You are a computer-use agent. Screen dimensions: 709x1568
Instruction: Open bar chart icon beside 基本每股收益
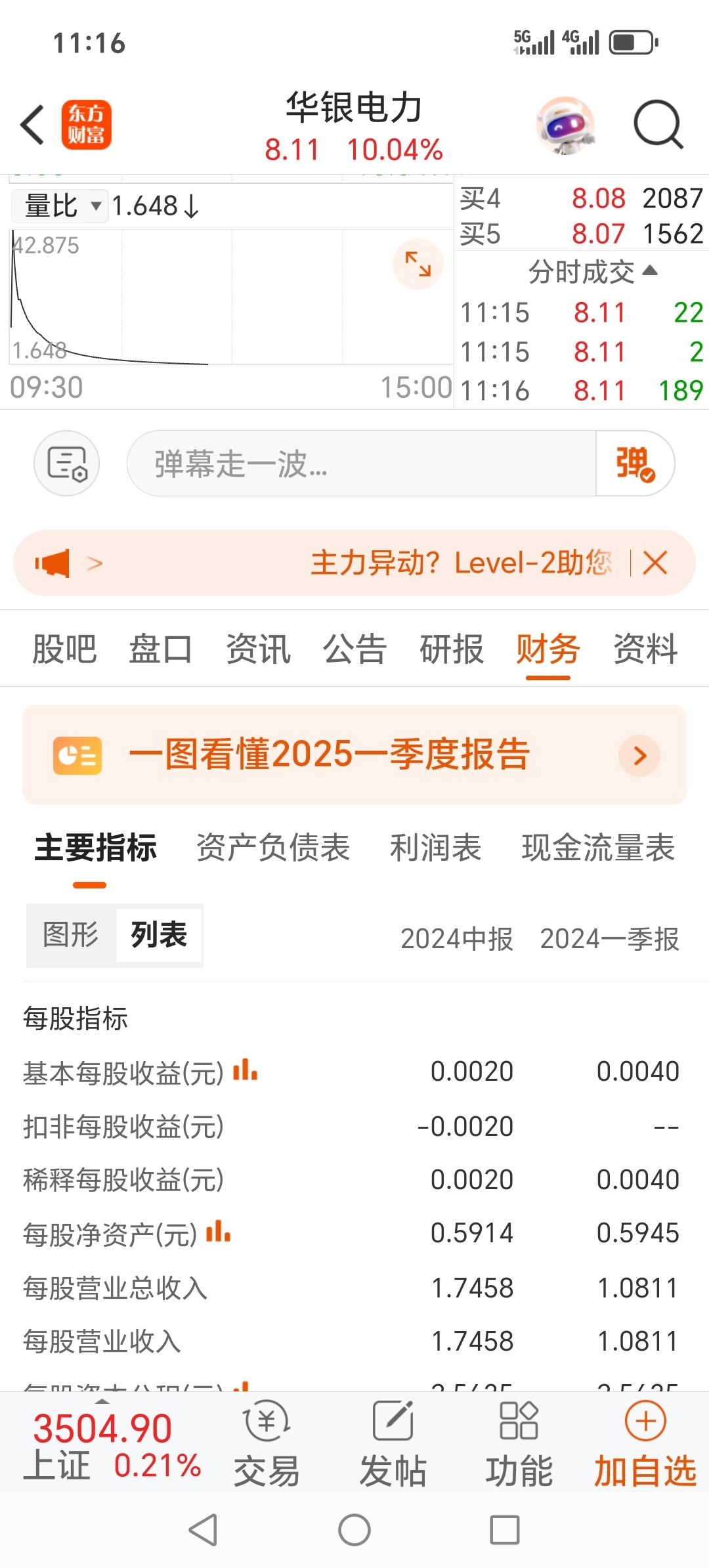click(246, 1070)
